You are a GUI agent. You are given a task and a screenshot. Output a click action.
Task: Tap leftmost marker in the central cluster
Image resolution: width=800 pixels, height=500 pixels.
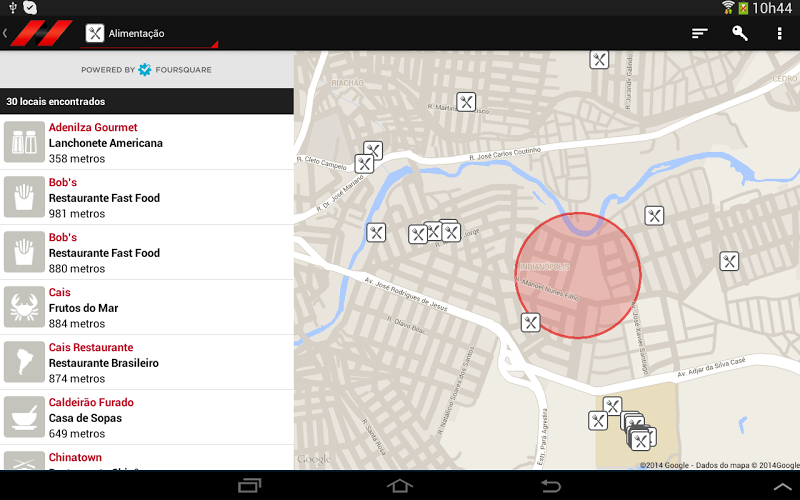click(418, 234)
